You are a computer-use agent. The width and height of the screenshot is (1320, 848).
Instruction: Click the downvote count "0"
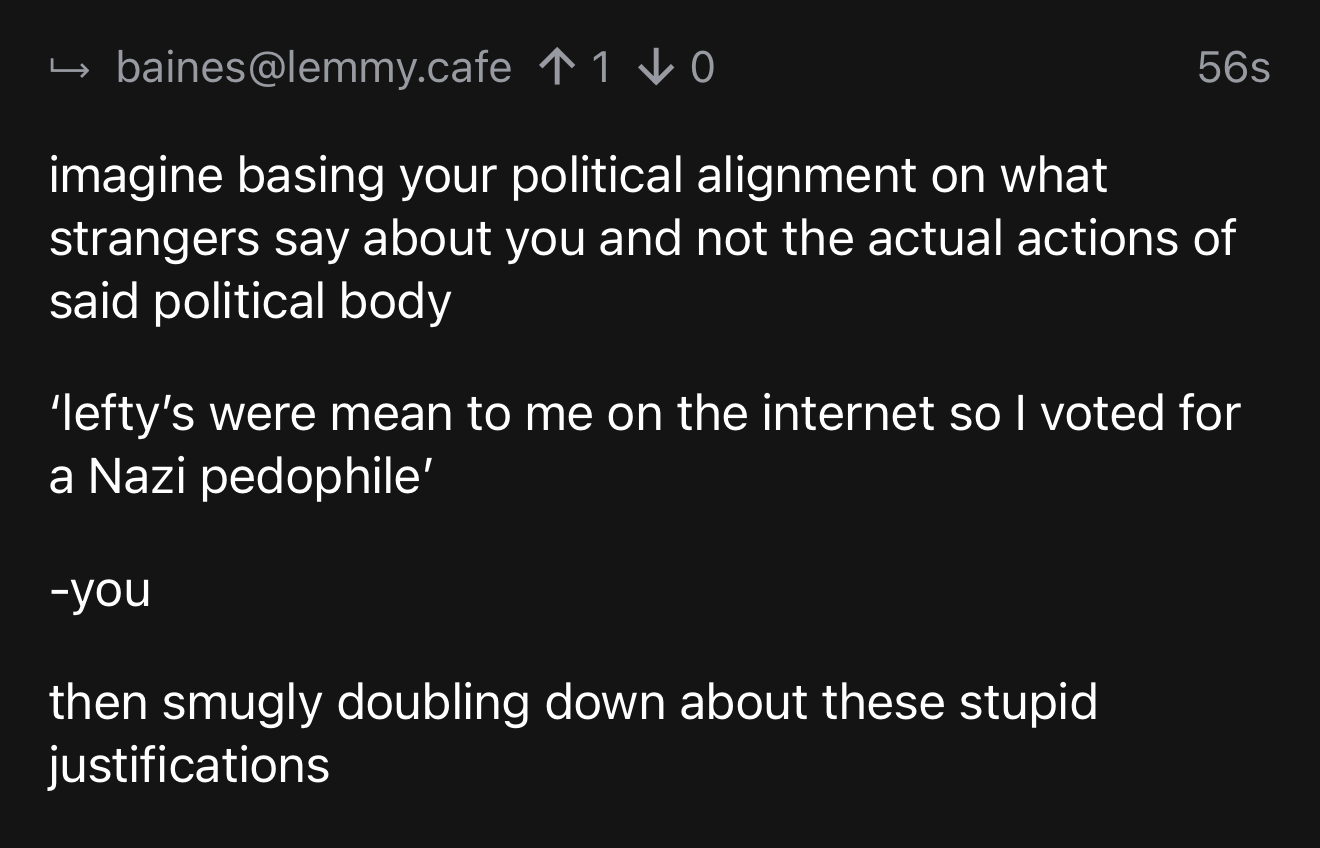click(702, 68)
